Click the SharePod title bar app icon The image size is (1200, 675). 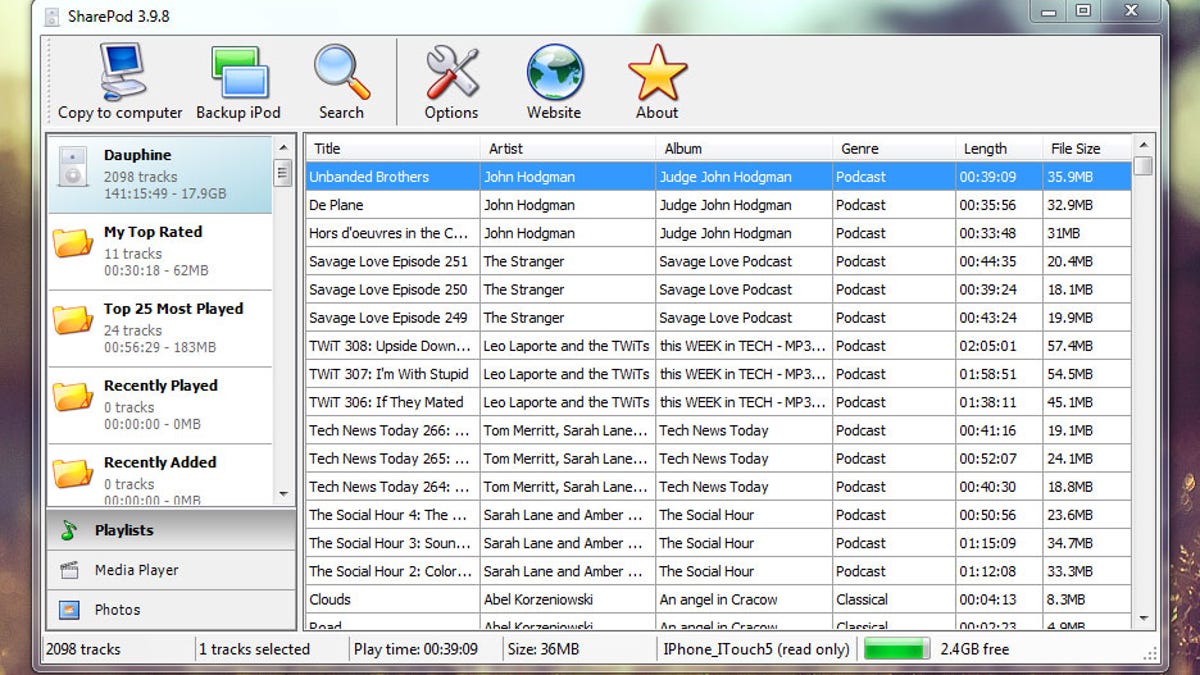pos(50,14)
